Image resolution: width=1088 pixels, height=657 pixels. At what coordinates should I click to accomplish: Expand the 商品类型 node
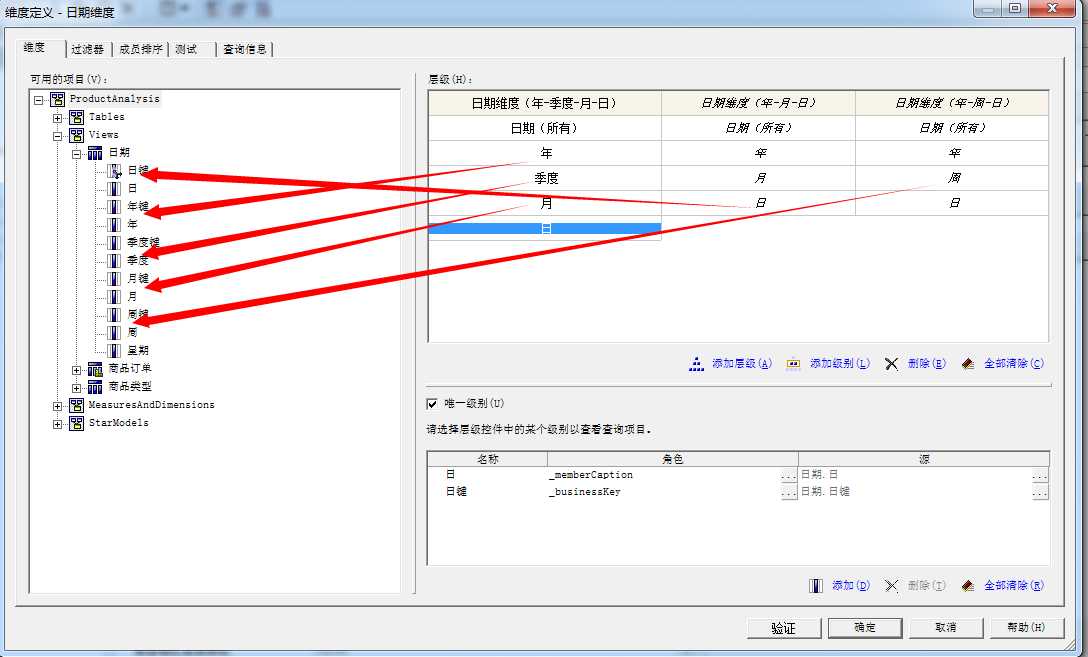point(76,388)
